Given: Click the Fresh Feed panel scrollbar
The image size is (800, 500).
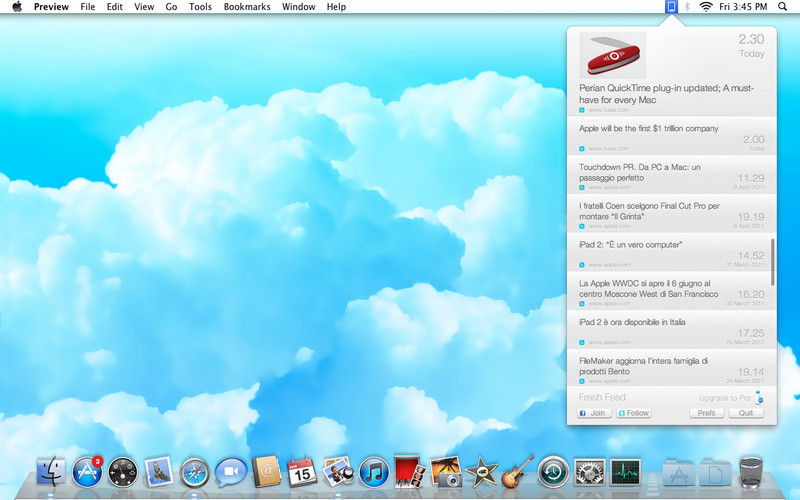Looking at the screenshot, I should pos(772,262).
